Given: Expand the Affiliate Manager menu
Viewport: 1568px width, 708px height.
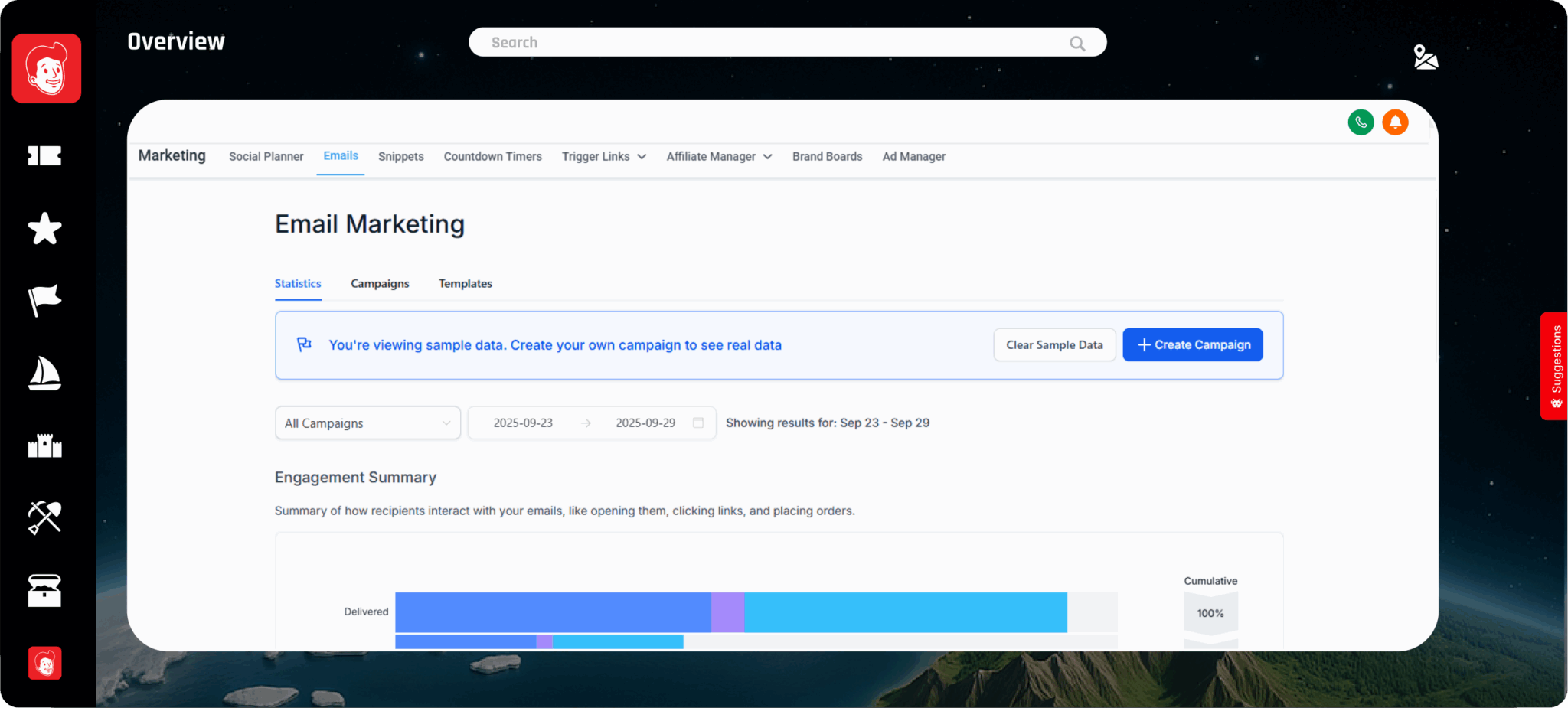Looking at the screenshot, I should 718,157.
